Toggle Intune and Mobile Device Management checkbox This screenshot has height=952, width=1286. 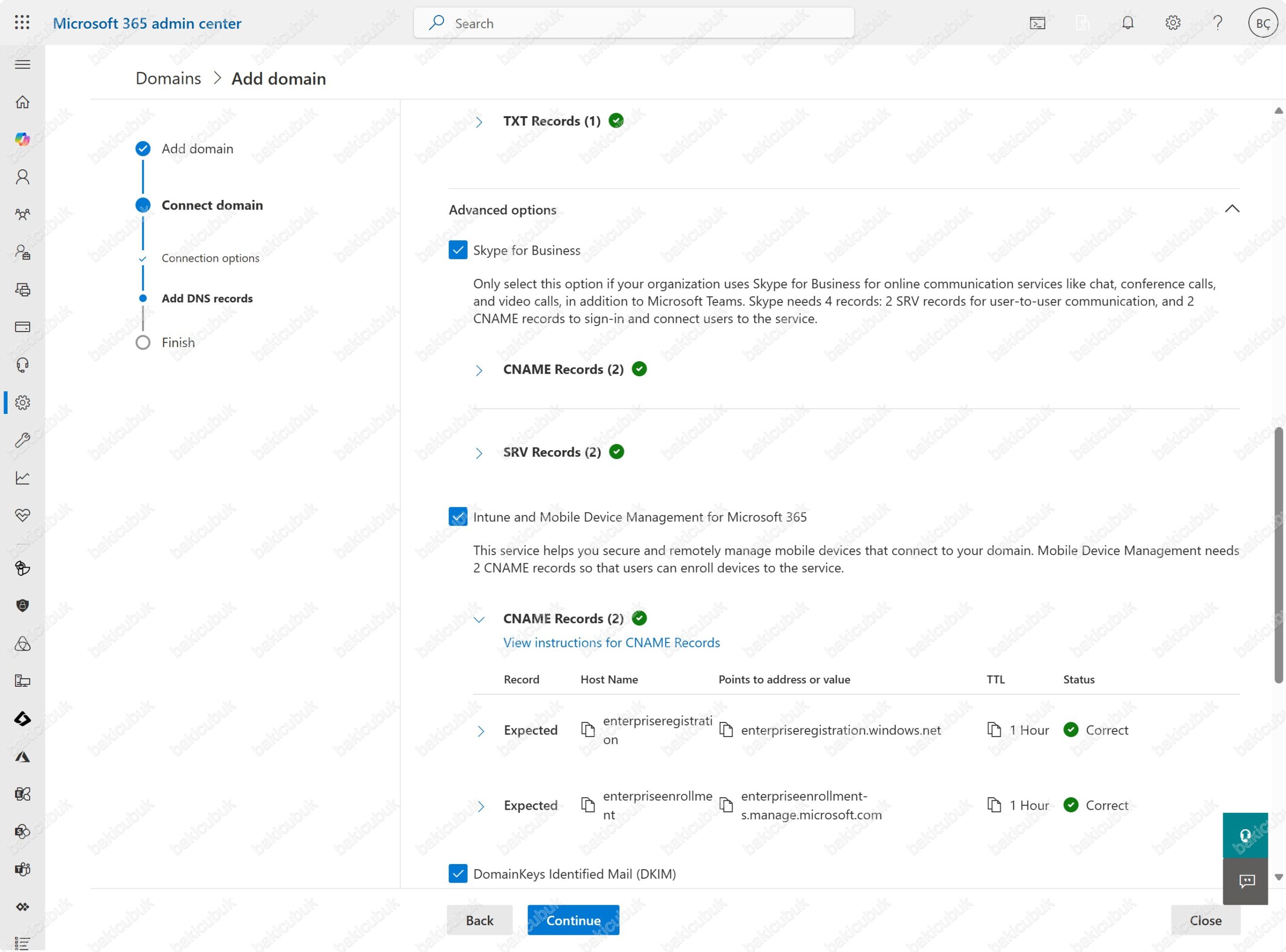pos(458,517)
